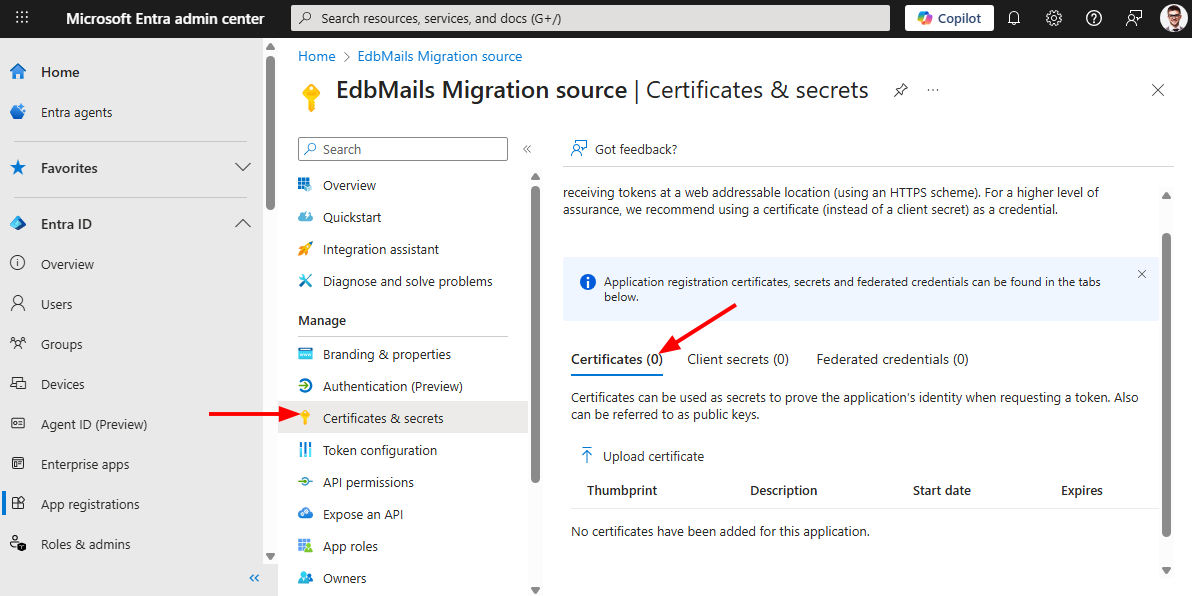Collapse the left navigation sidebar
This screenshot has height=596, width=1192.
coord(254,578)
